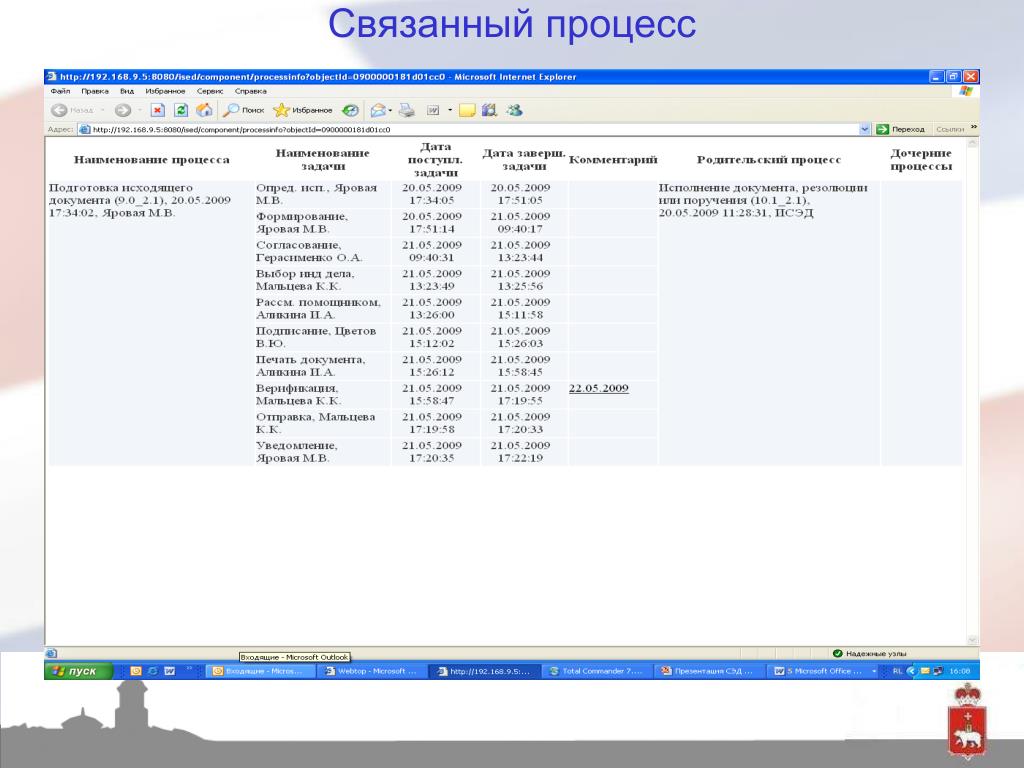Click task cell 'Подписание, Цветов В.Ю.'
Screen dimensions: 1024x768
click(323, 337)
